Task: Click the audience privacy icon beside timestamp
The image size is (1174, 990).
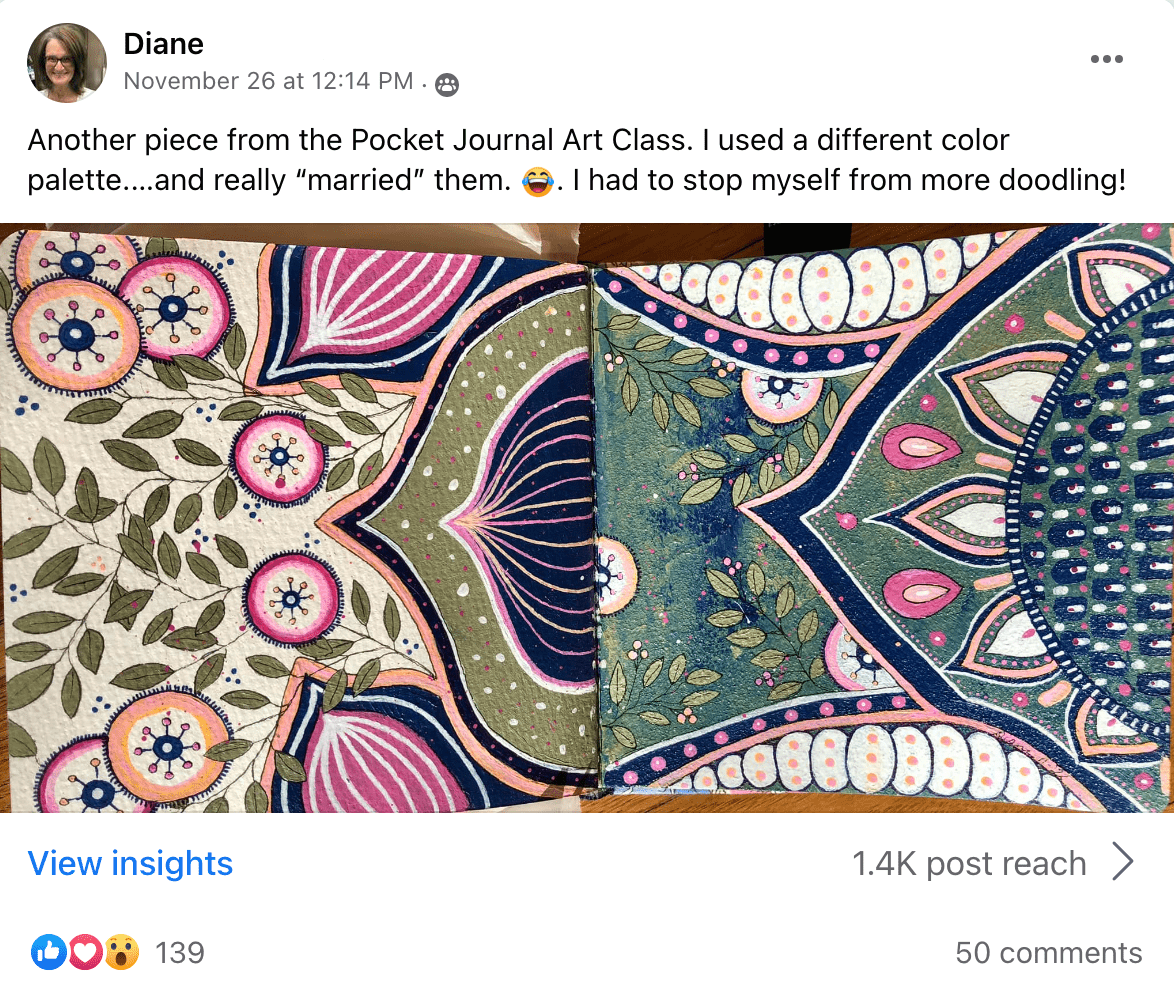Action: 447,86
